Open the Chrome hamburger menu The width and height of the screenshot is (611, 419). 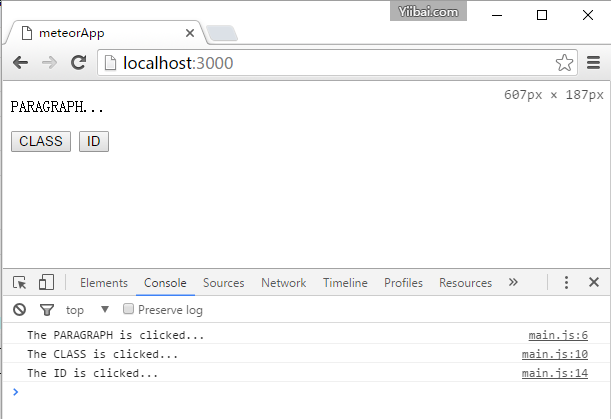[593, 63]
